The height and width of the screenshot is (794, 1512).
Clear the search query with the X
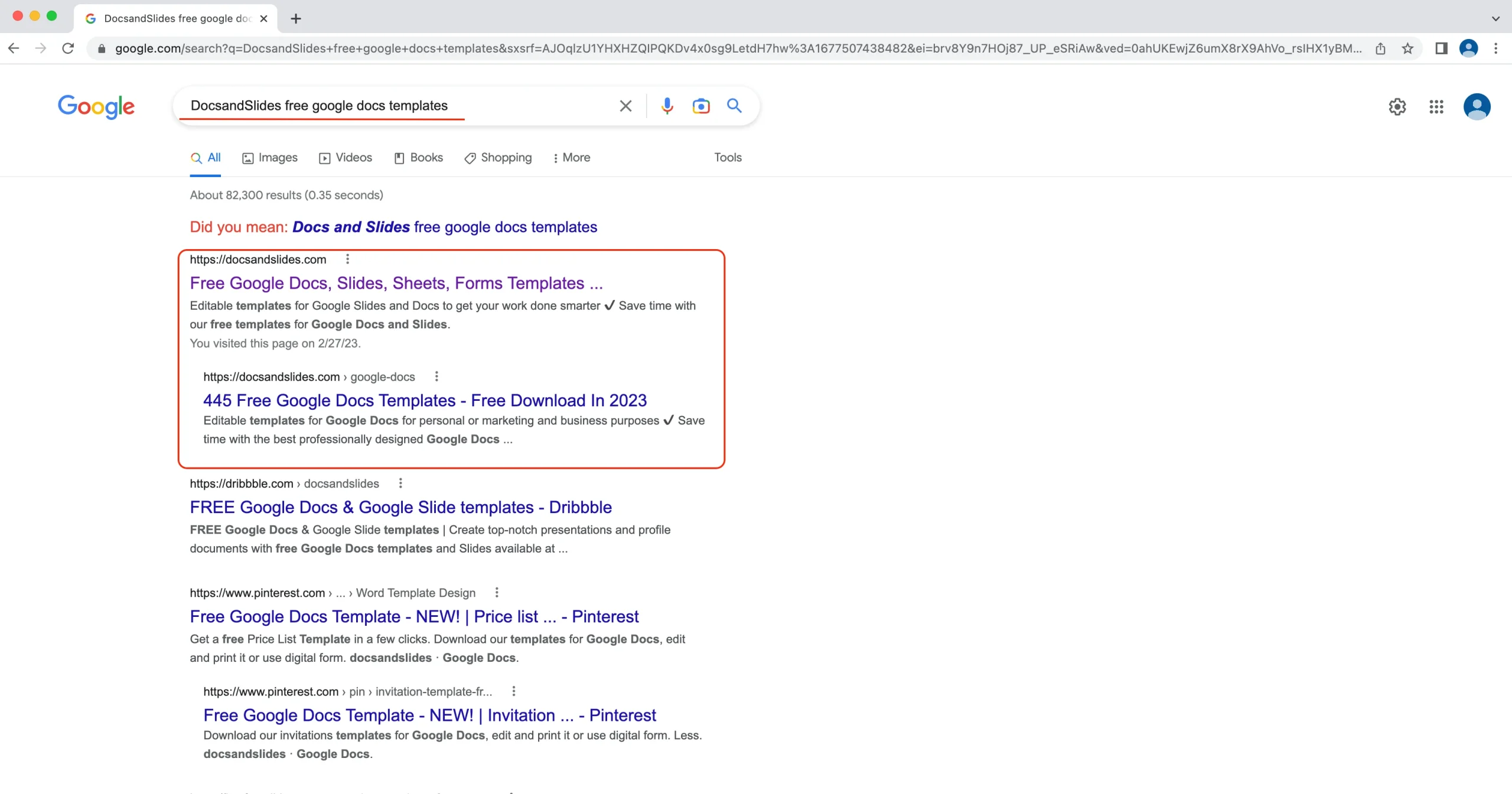pyautogui.click(x=625, y=106)
